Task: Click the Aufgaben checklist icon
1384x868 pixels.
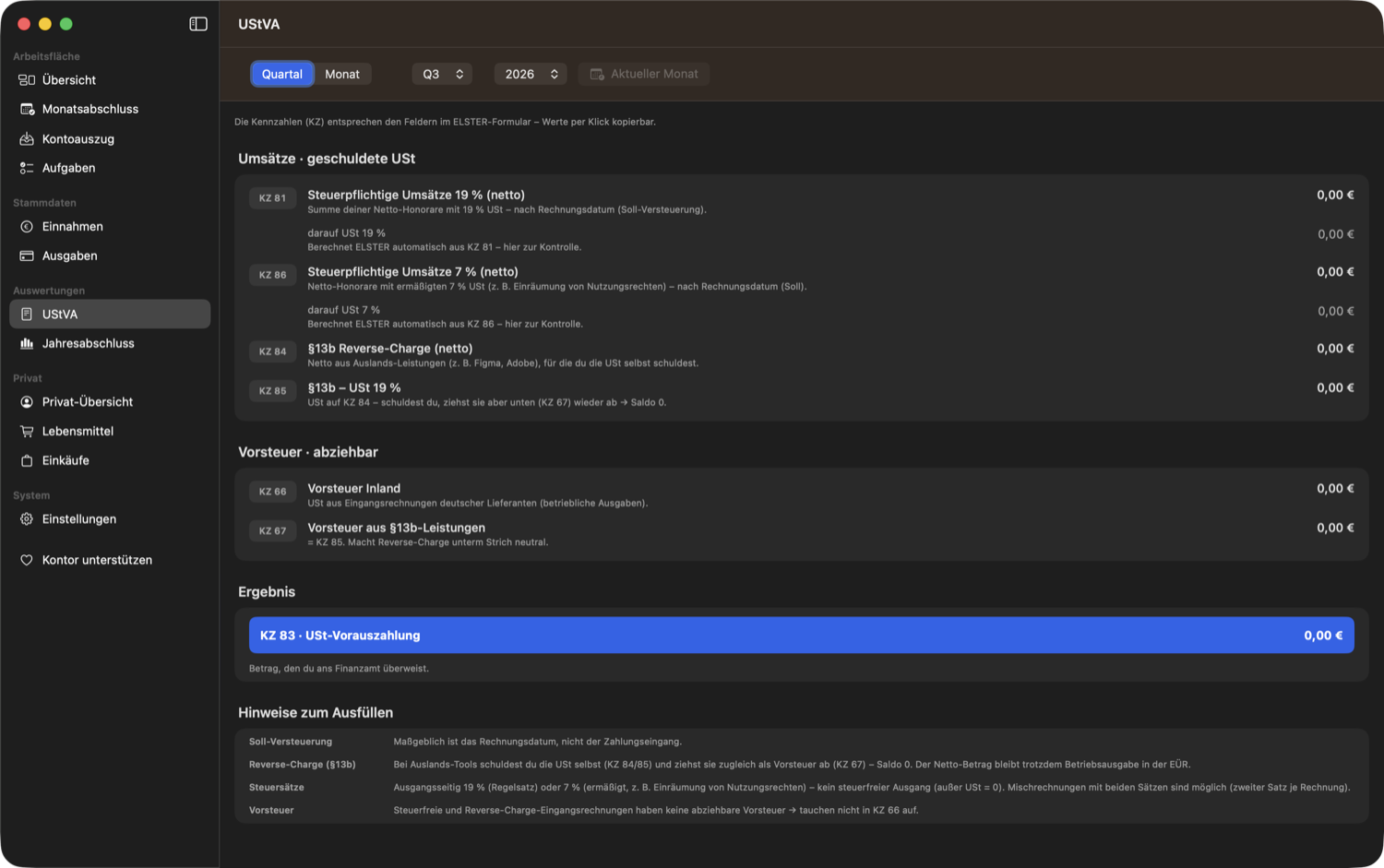Action: coord(27,168)
